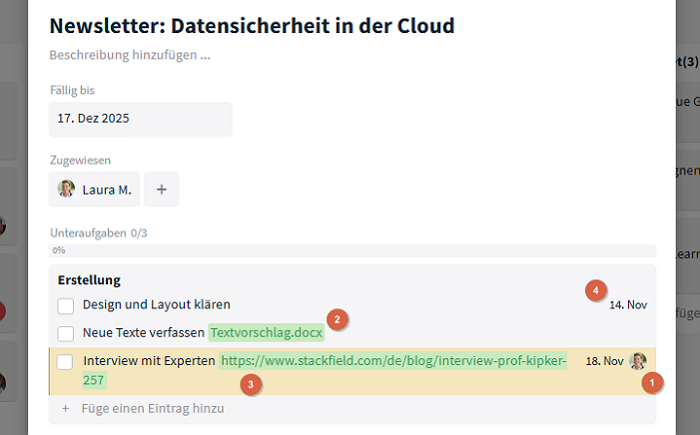Tick the 'Neue Texte verfassen' checkbox

click(x=66, y=333)
